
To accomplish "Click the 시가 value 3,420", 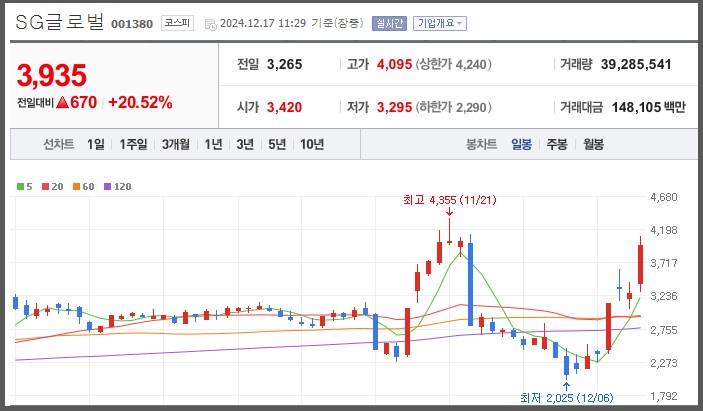I will 284,107.
